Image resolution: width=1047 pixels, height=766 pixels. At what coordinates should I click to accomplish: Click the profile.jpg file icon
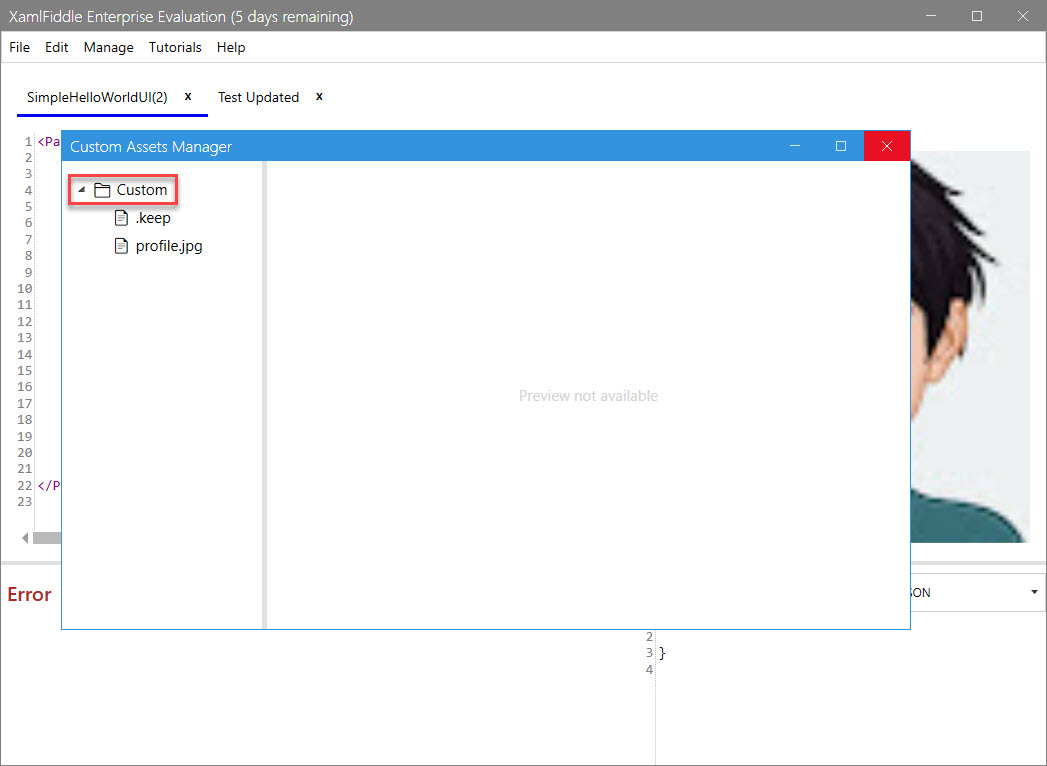click(x=121, y=246)
